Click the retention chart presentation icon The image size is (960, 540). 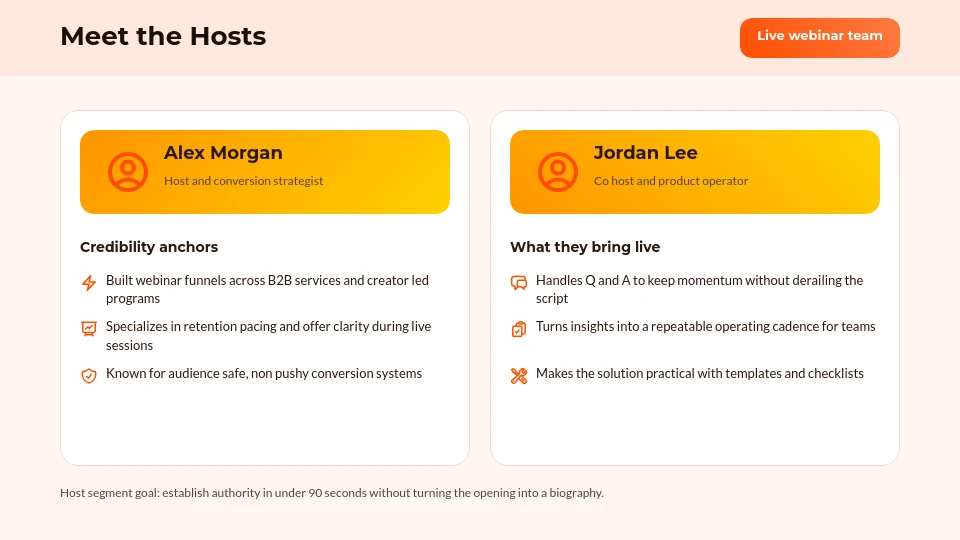[89, 328]
